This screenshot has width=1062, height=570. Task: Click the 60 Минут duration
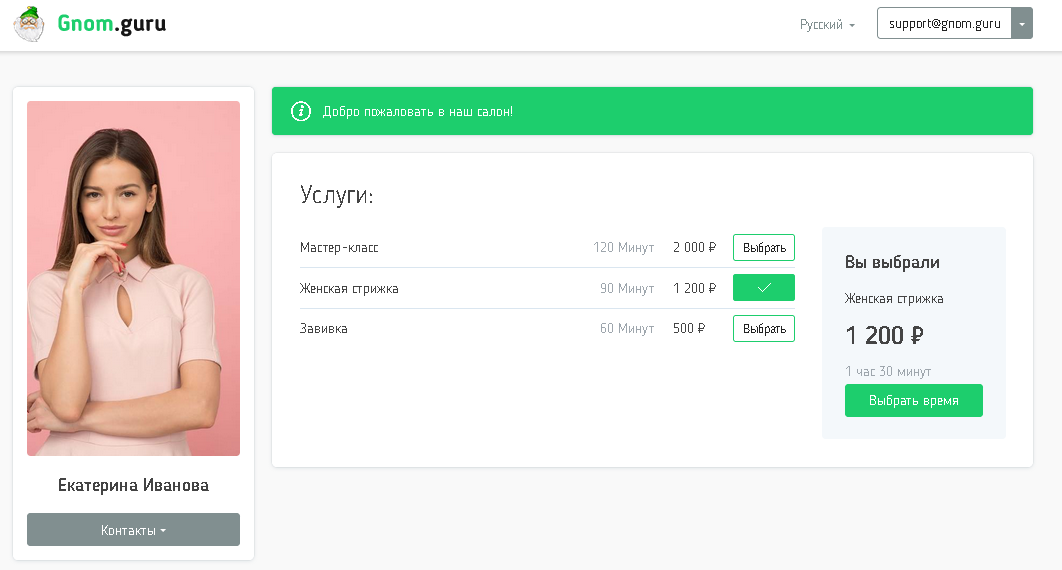click(x=627, y=328)
